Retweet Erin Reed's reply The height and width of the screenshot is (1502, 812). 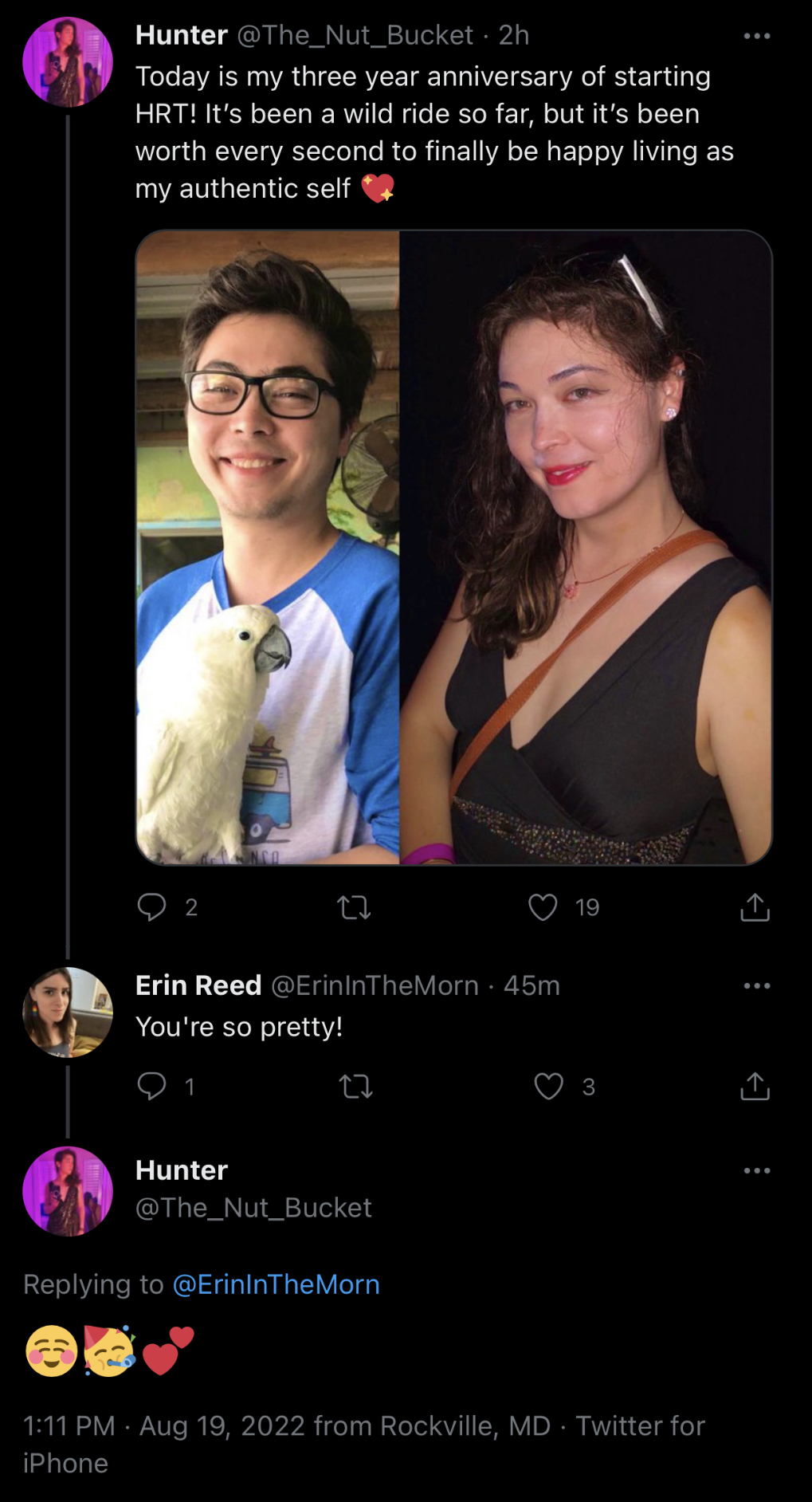tap(355, 1087)
